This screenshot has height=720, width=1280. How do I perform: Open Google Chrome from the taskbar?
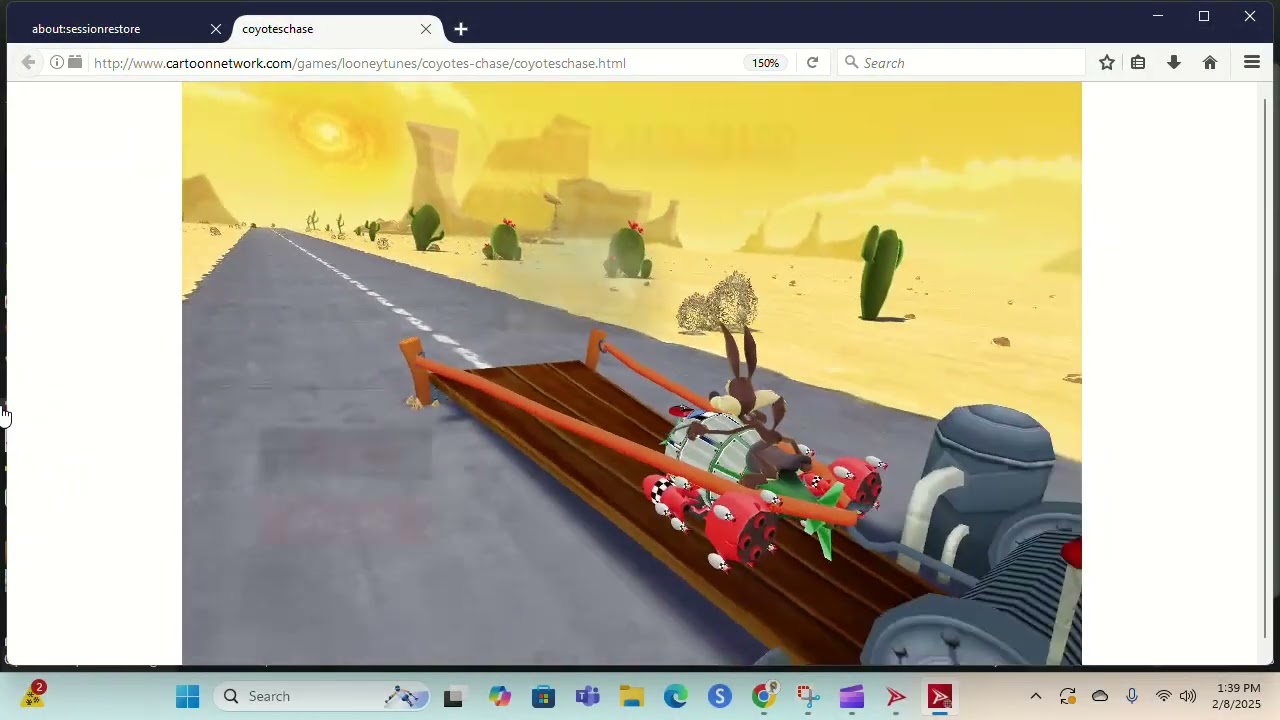click(764, 696)
